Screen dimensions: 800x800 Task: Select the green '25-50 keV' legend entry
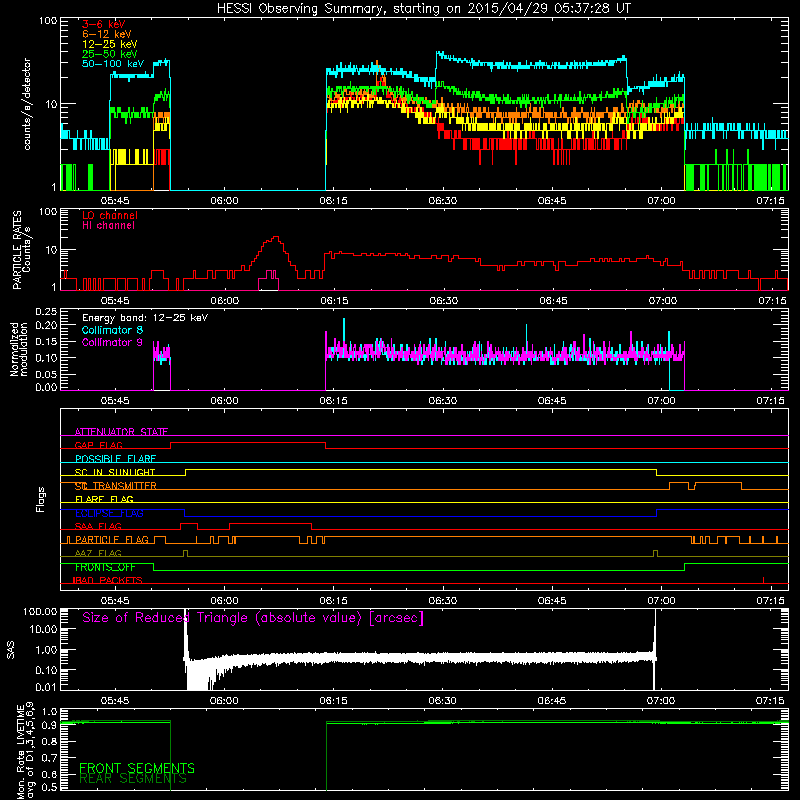[109, 54]
